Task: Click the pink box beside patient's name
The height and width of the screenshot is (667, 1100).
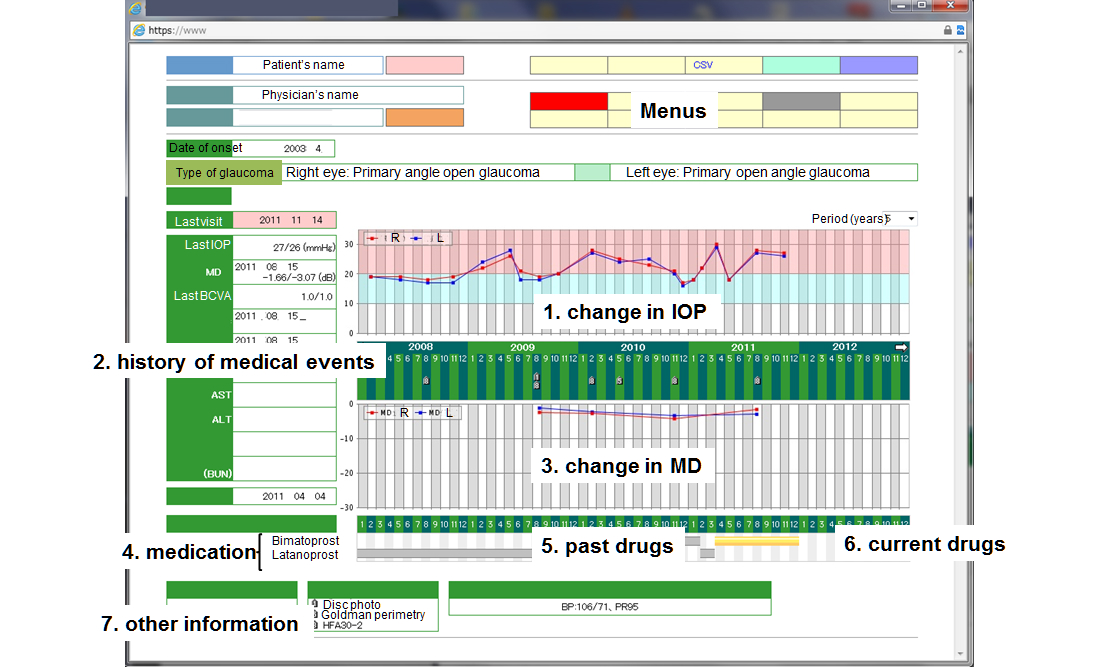Action: 424,65
